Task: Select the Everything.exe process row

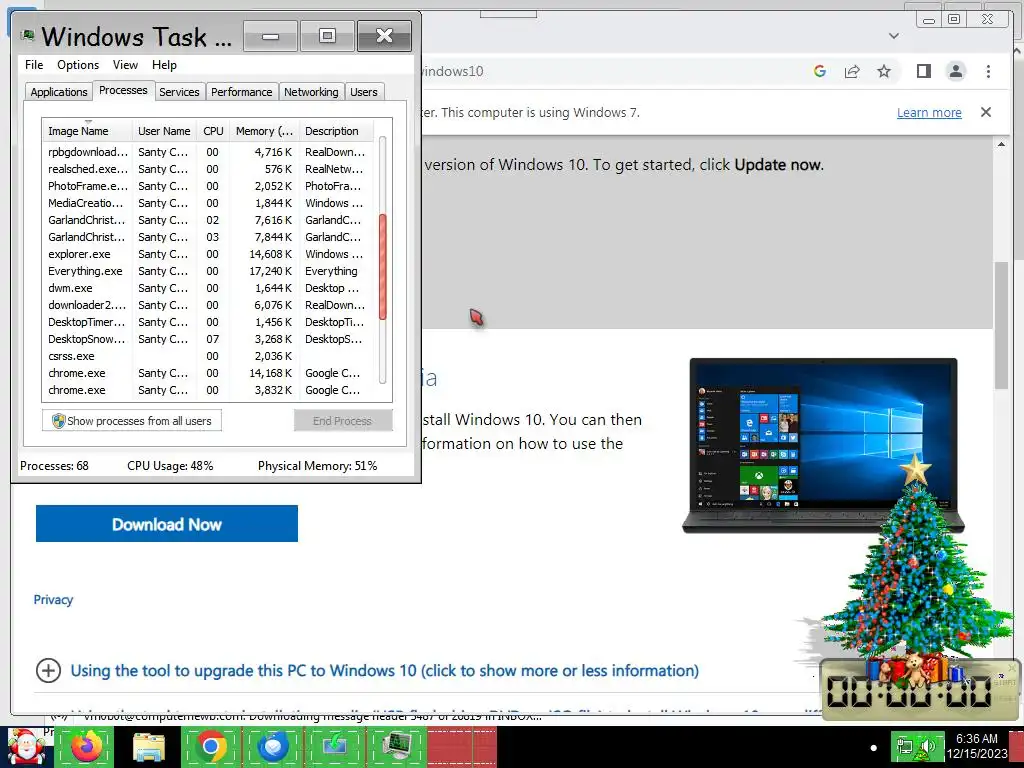Action: coord(208,271)
